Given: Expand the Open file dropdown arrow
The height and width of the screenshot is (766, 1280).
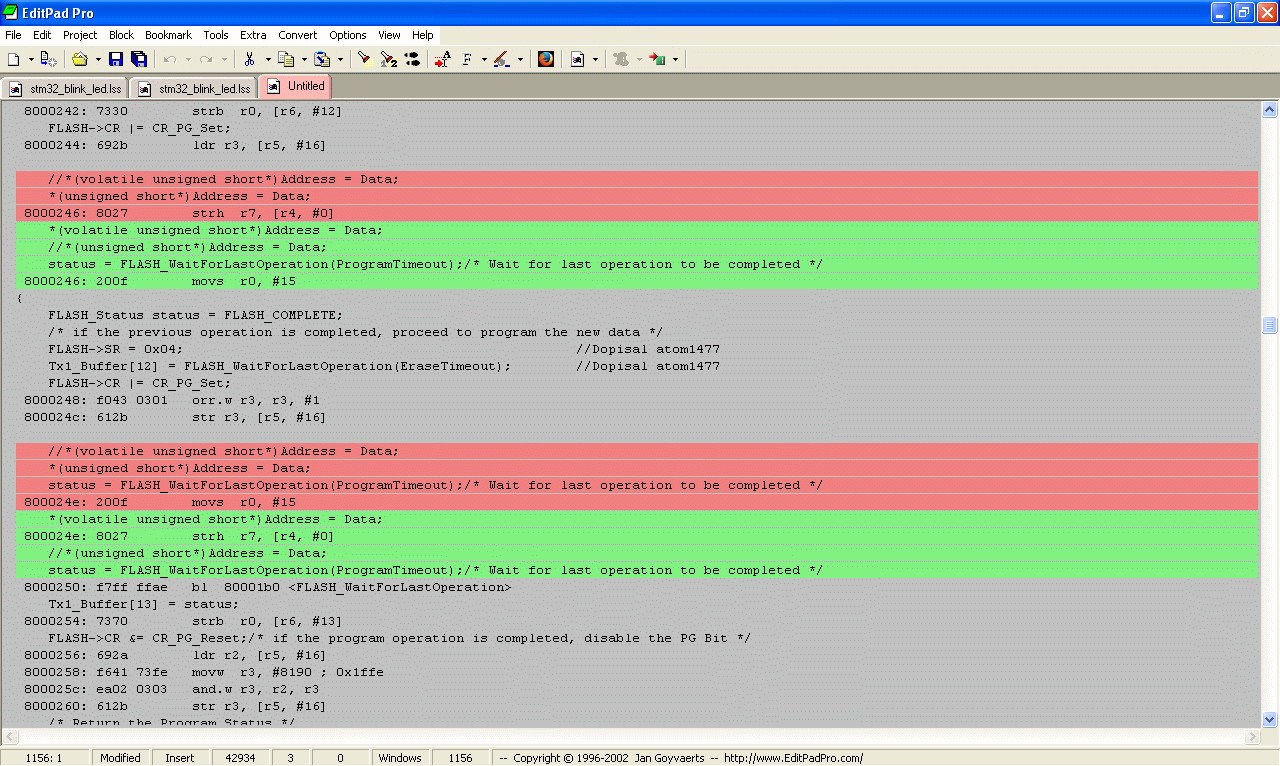Looking at the screenshot, I should (x=97, y=60).
